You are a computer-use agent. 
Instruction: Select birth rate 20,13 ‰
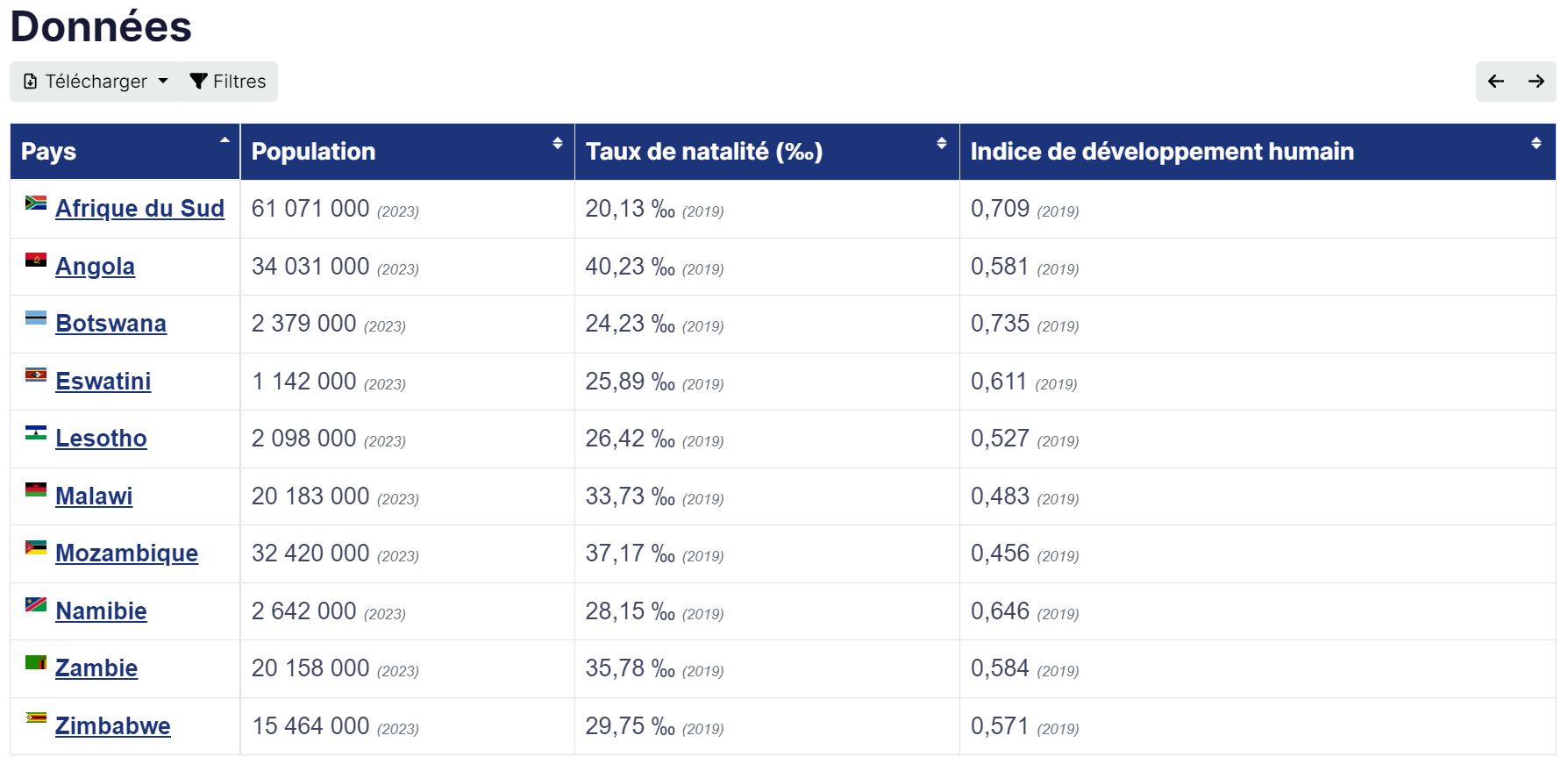pos(631,209)
